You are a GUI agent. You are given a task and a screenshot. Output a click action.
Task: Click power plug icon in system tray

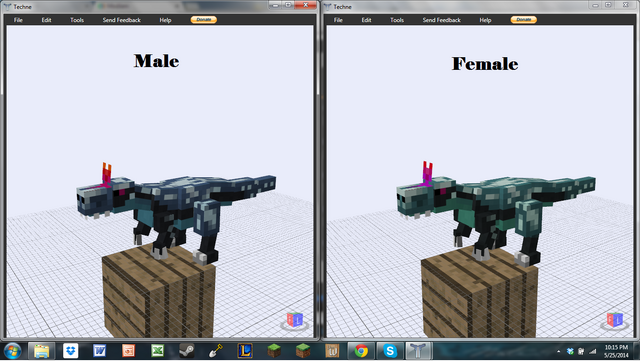pyautogui.click(x=581, y=351)
